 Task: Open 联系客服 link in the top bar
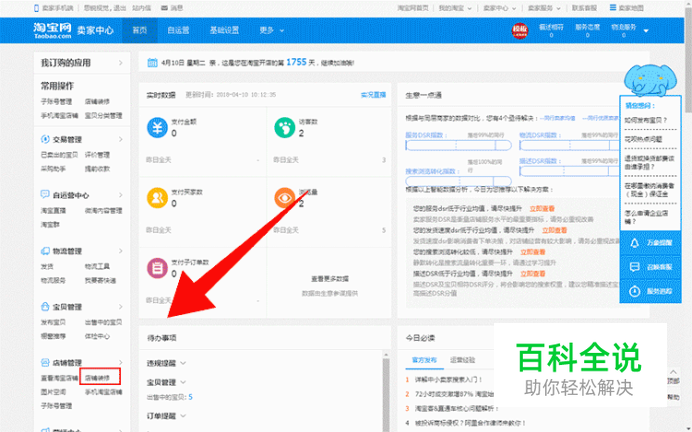click(x=584, y=8)
